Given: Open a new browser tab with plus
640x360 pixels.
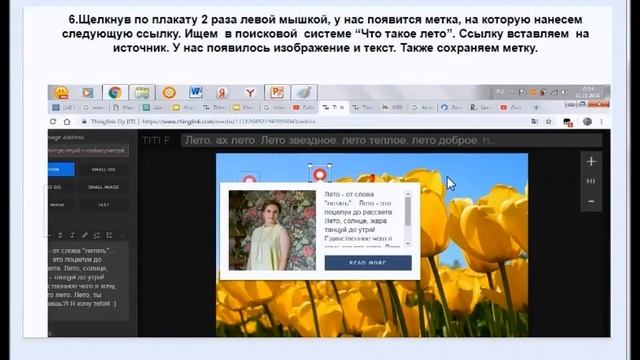Looking at the screenshot, I should coord(536,107).
